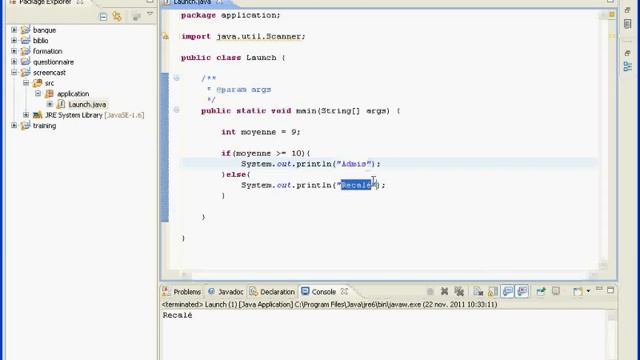Viewport: 640px width, 360px height.
Task: Remove the launch from console
Action: click(444, 291)
